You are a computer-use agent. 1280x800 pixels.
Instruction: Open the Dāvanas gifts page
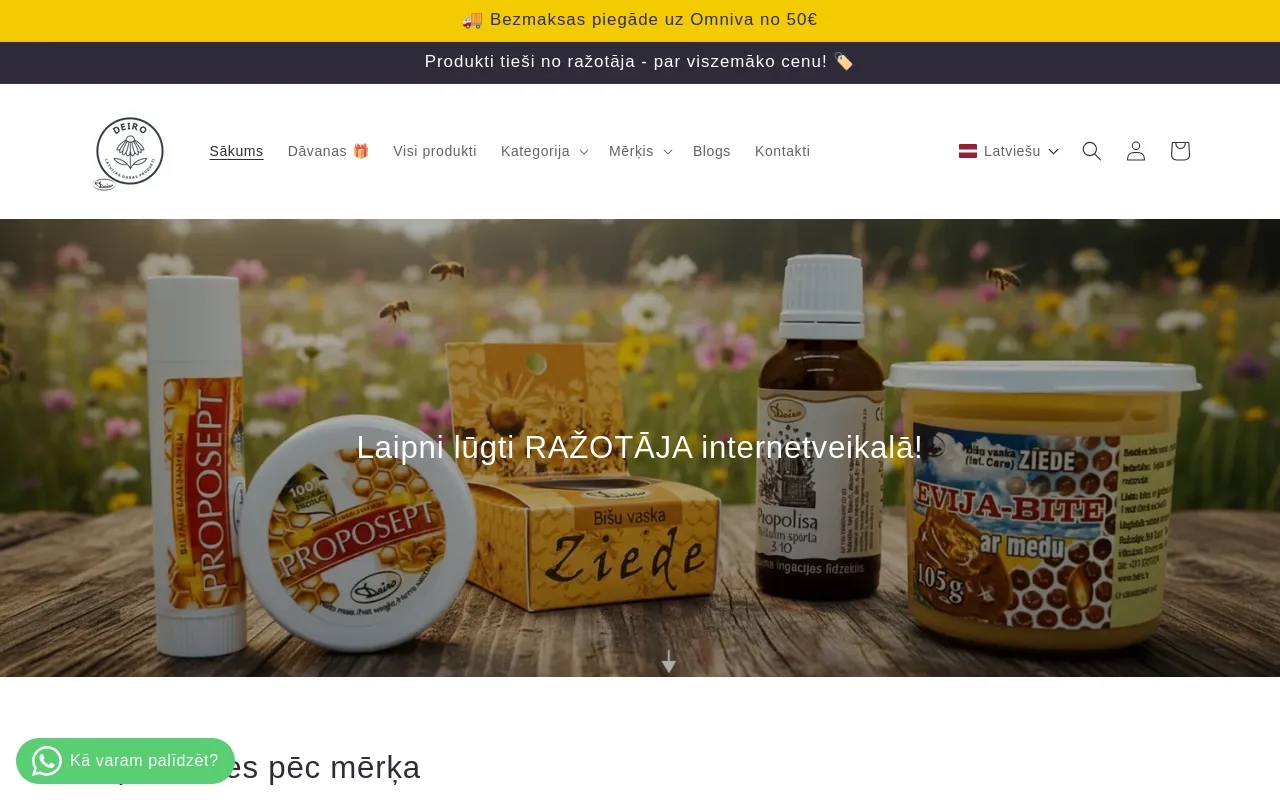pyautogui.click(x=328, y=151)
